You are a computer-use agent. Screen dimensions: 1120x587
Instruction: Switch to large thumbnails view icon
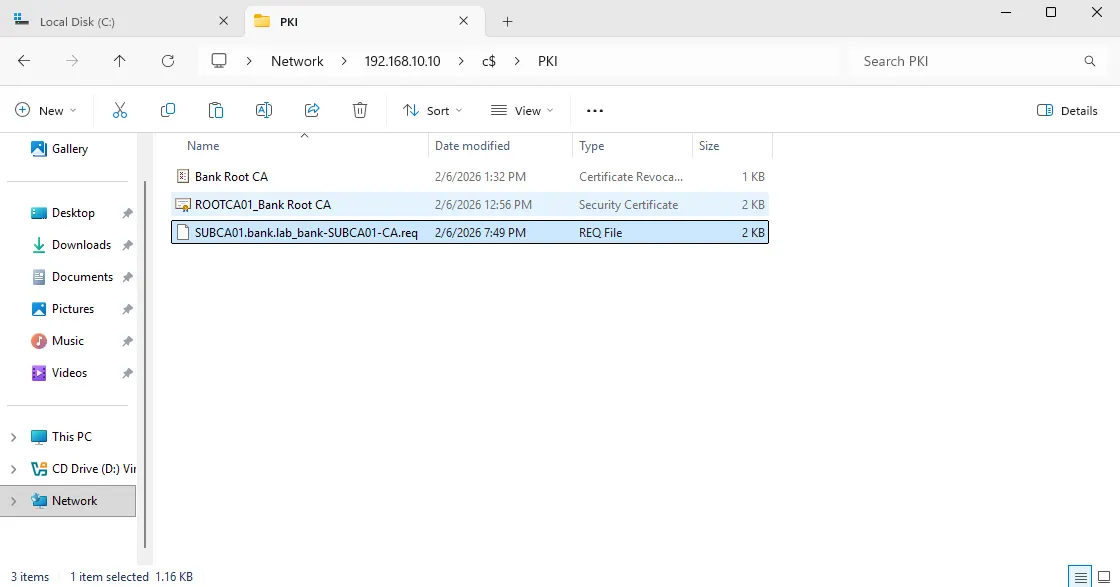(x=1104, y=577)
